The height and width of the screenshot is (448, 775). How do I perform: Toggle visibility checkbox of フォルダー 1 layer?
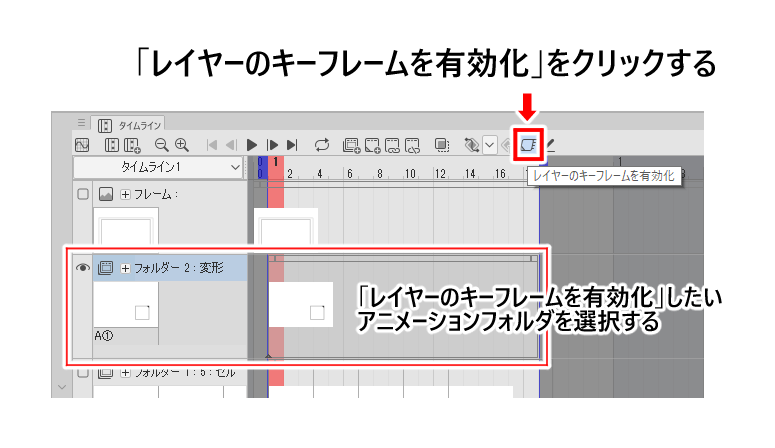(x=83, y=374)
